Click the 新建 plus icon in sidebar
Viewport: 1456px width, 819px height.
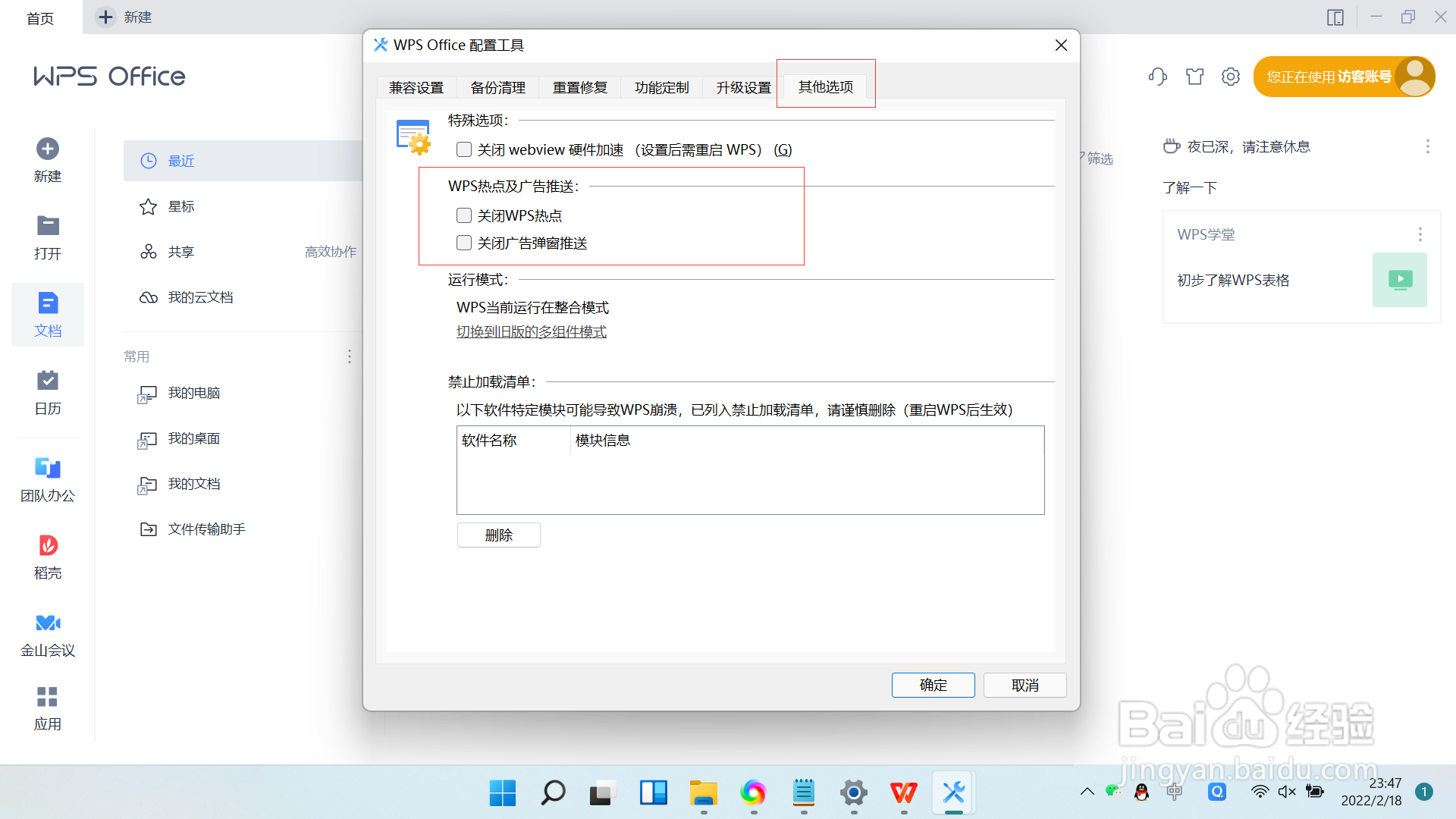48,149
